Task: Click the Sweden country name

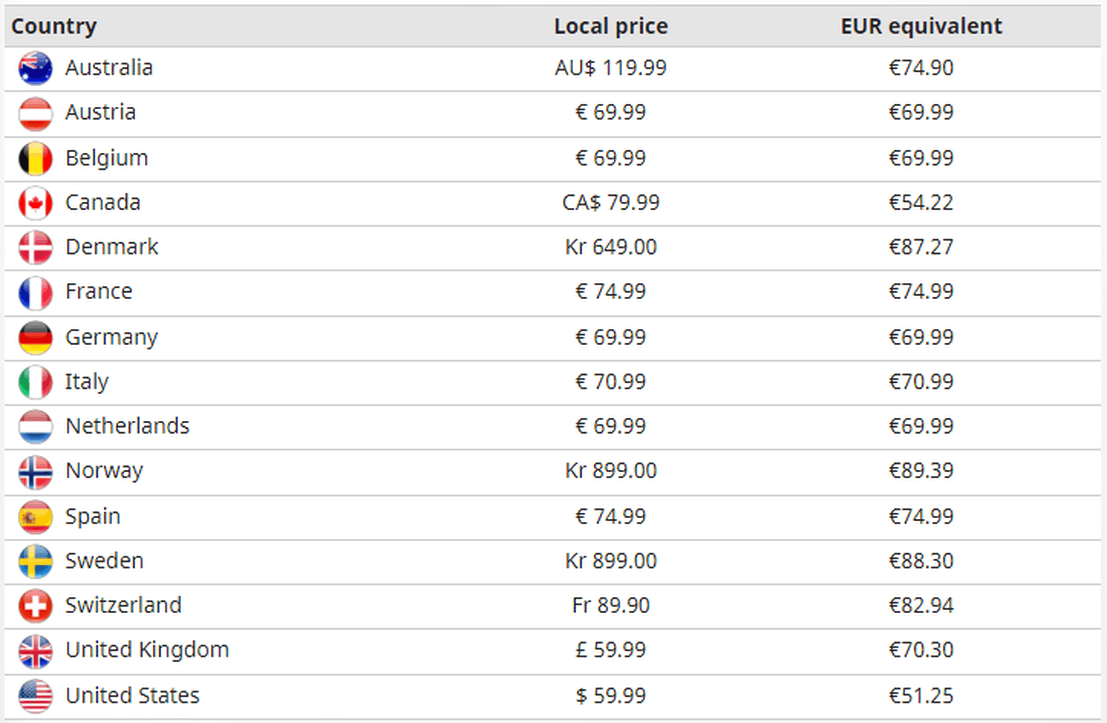Action: click(104, 561)
